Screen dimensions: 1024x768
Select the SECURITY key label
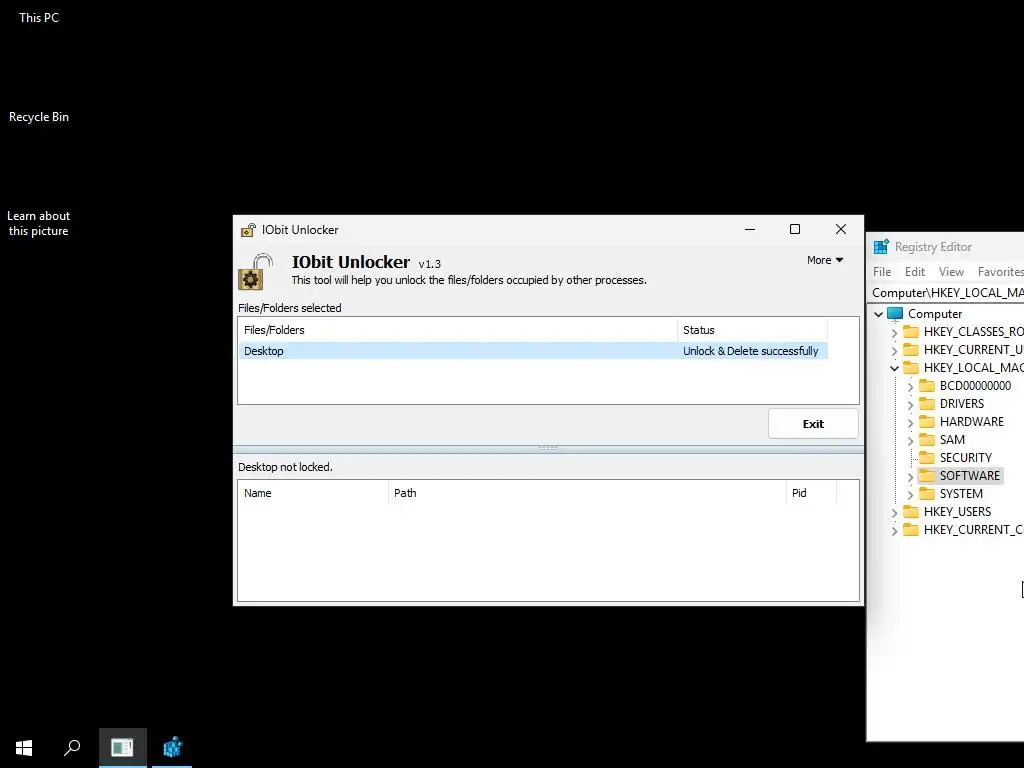965,458
